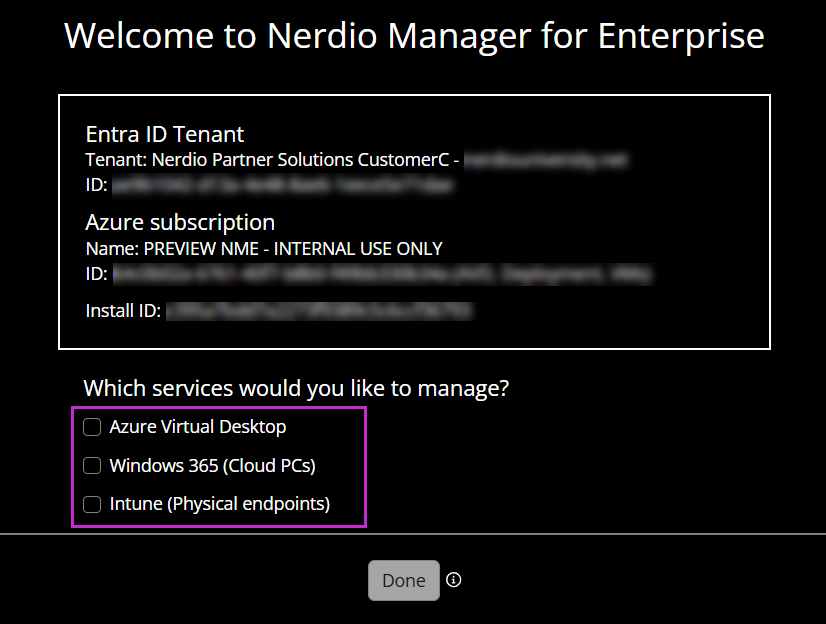This screenshot has width=826, height=624.
Task: Click the Intune (Physical endpoints) label
Action: 221,504
